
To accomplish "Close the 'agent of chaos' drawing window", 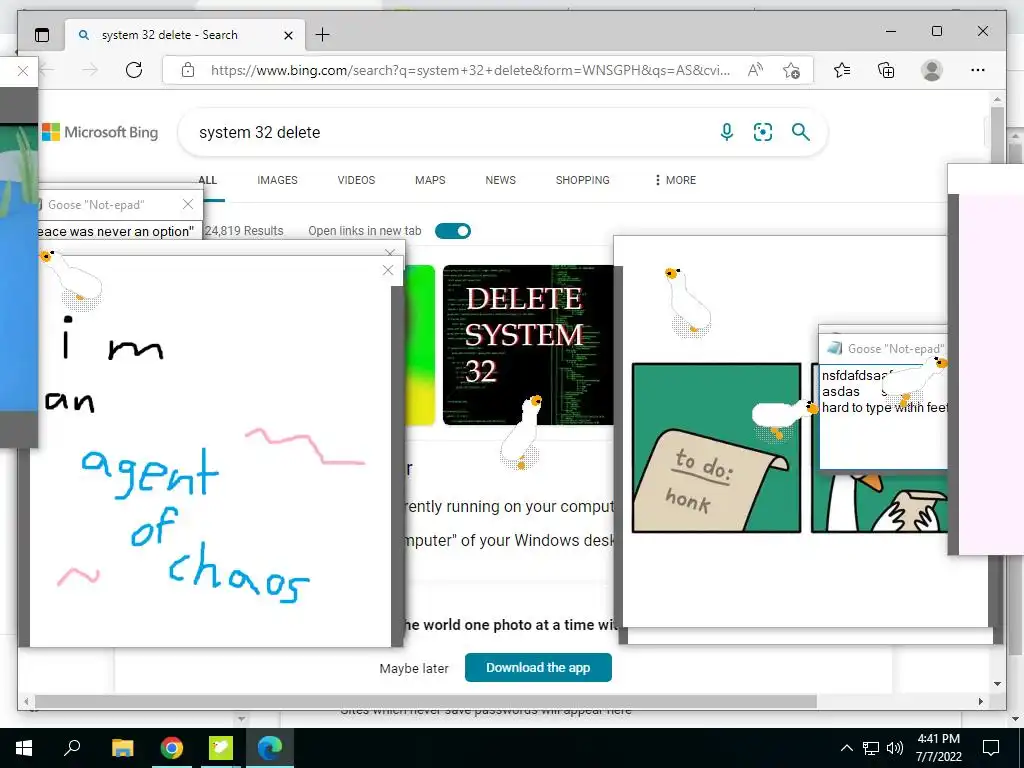I will (x=388, y=270).
